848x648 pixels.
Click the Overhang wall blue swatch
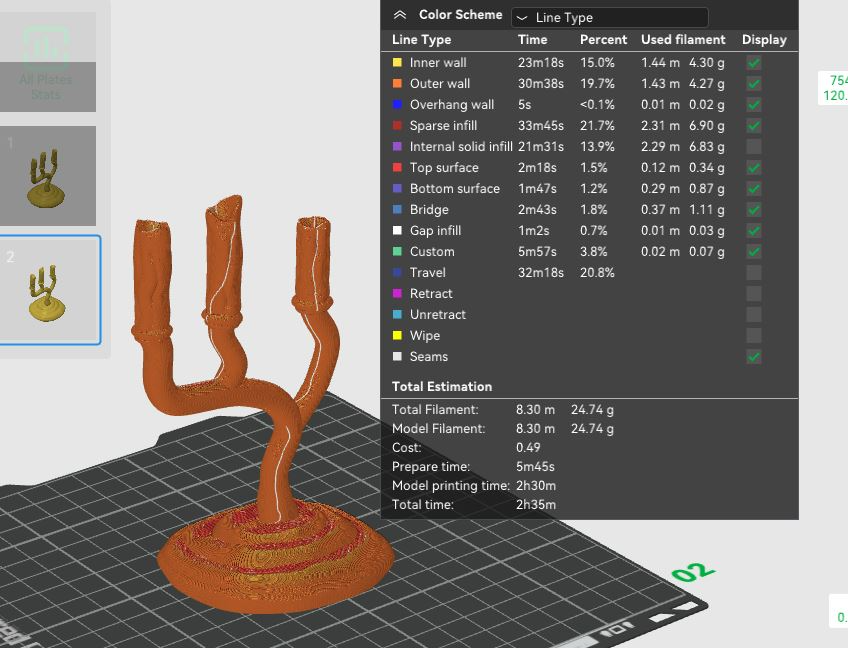397,104
